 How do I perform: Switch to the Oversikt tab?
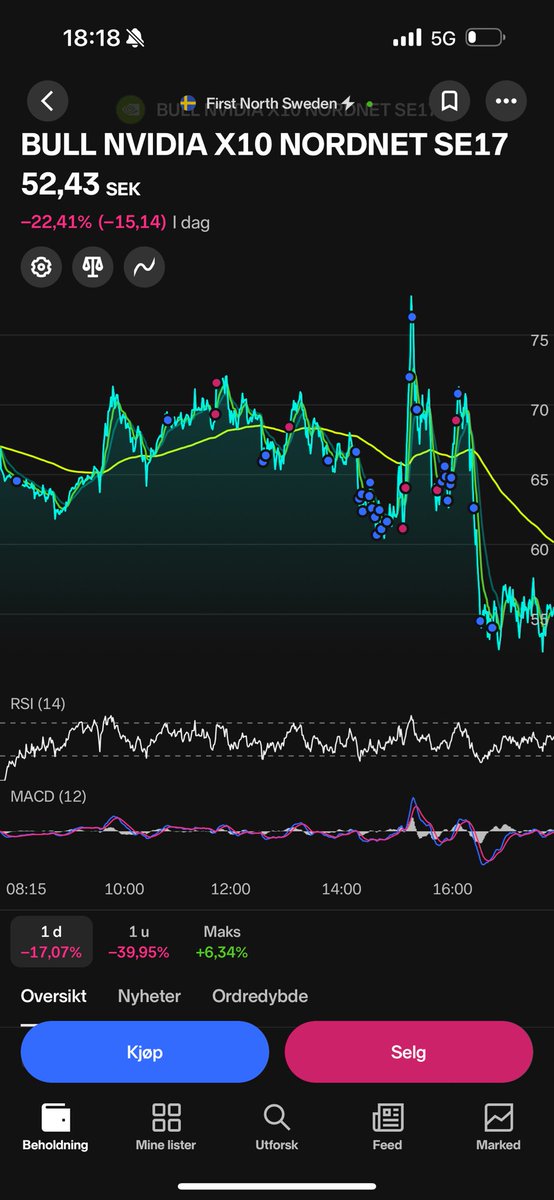[x=54, y=996]
